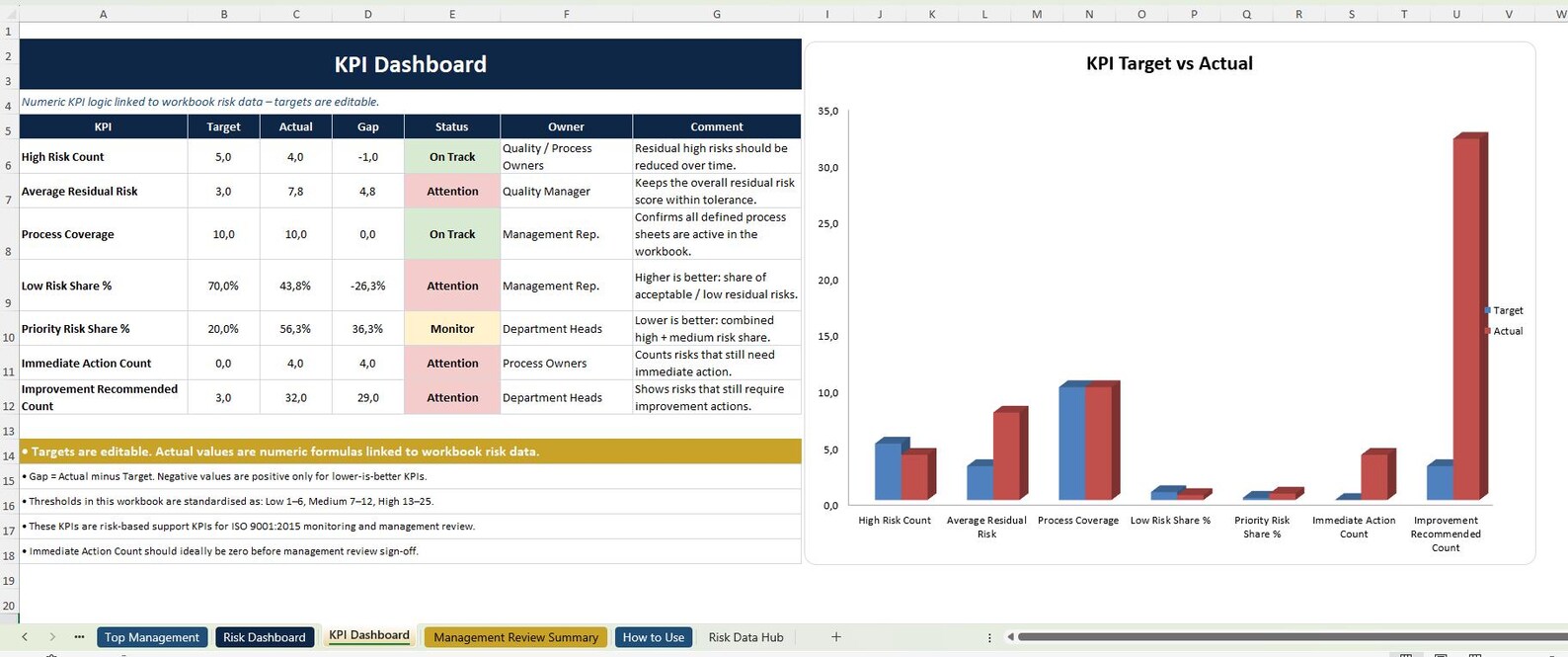Go to the previous sheet with the left arrow

[x=25, y=637]
